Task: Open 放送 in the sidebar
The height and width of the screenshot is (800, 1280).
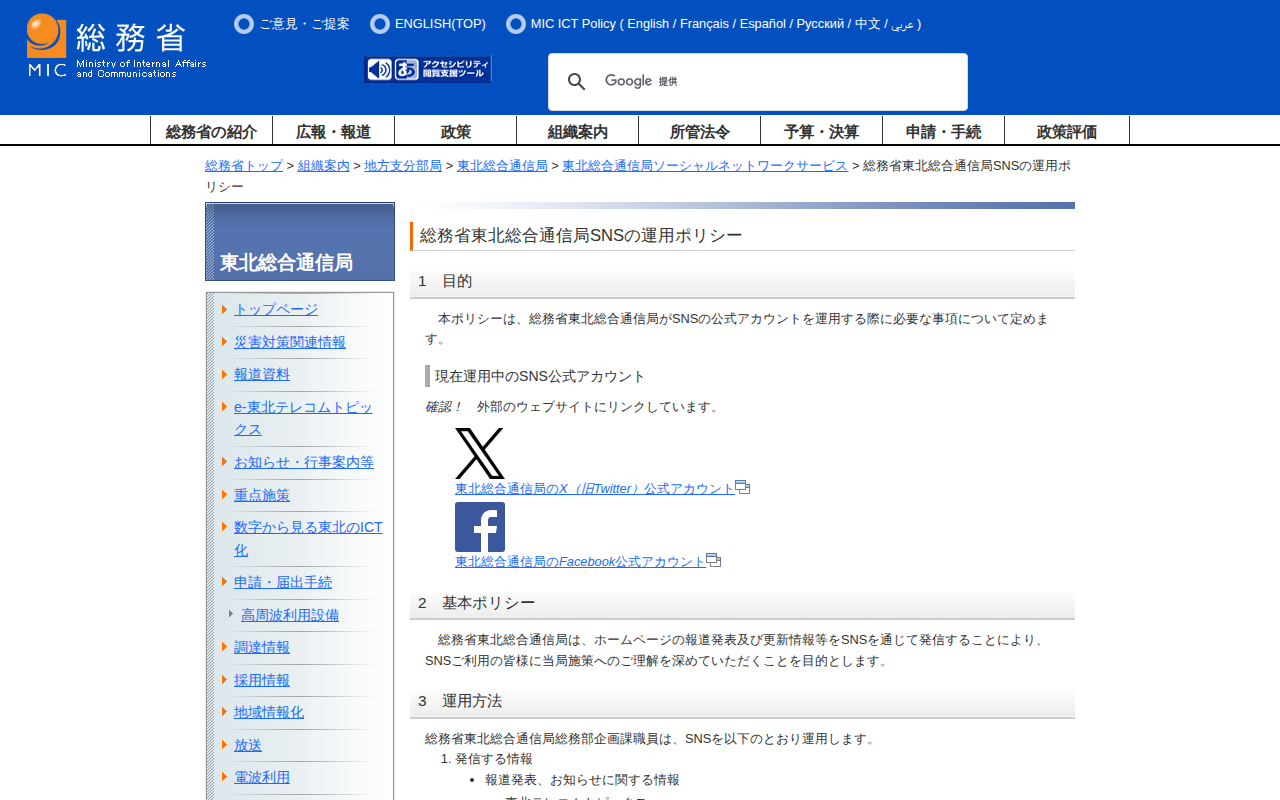Action: [x=248, y=745]
